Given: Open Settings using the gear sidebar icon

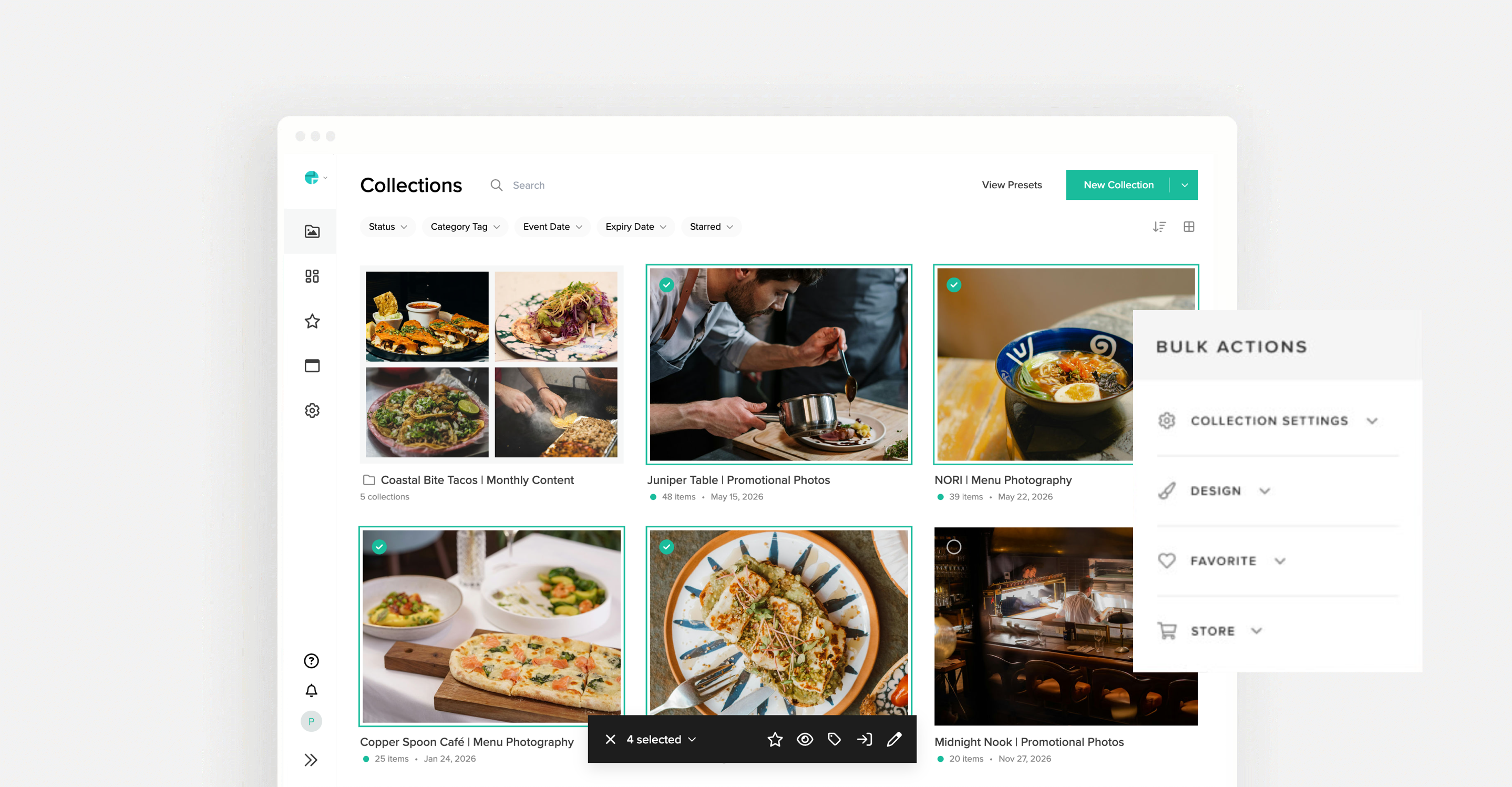Looking at the screenshot, I should [311, 410].
